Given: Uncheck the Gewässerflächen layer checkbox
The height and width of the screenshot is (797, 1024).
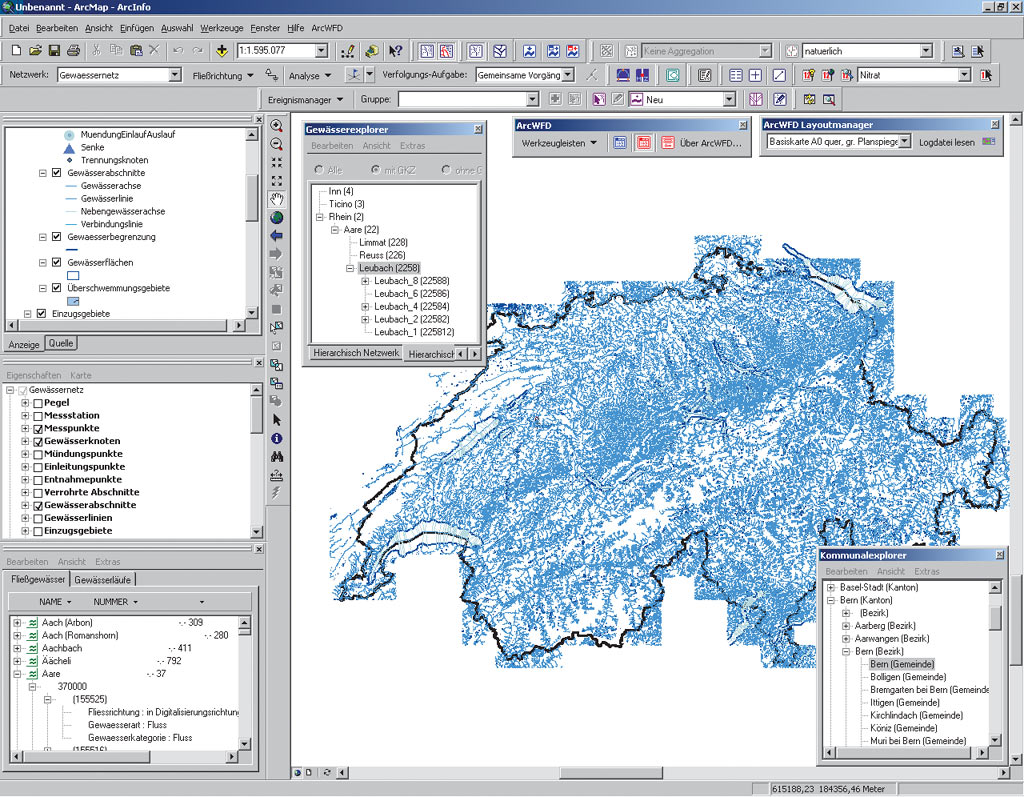Looking at the screenshot, I should click(56, 263).
